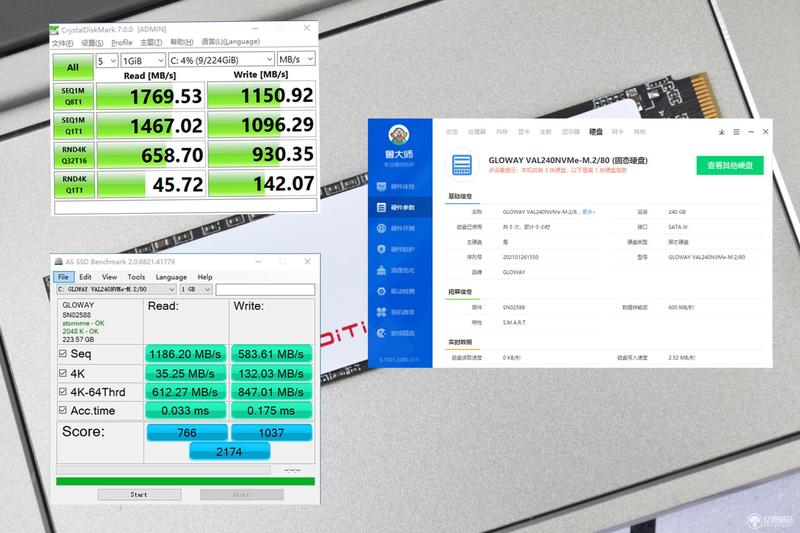Click the Abort button in AS SSD

241,495
